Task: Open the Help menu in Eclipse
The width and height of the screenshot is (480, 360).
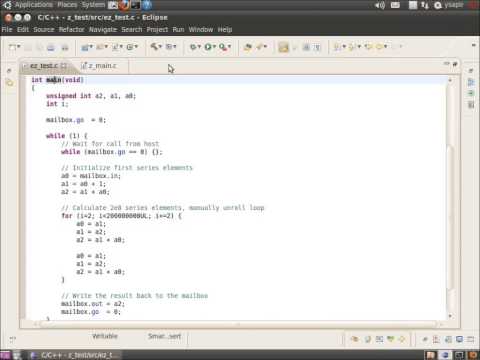Action: tap(225, 30)
